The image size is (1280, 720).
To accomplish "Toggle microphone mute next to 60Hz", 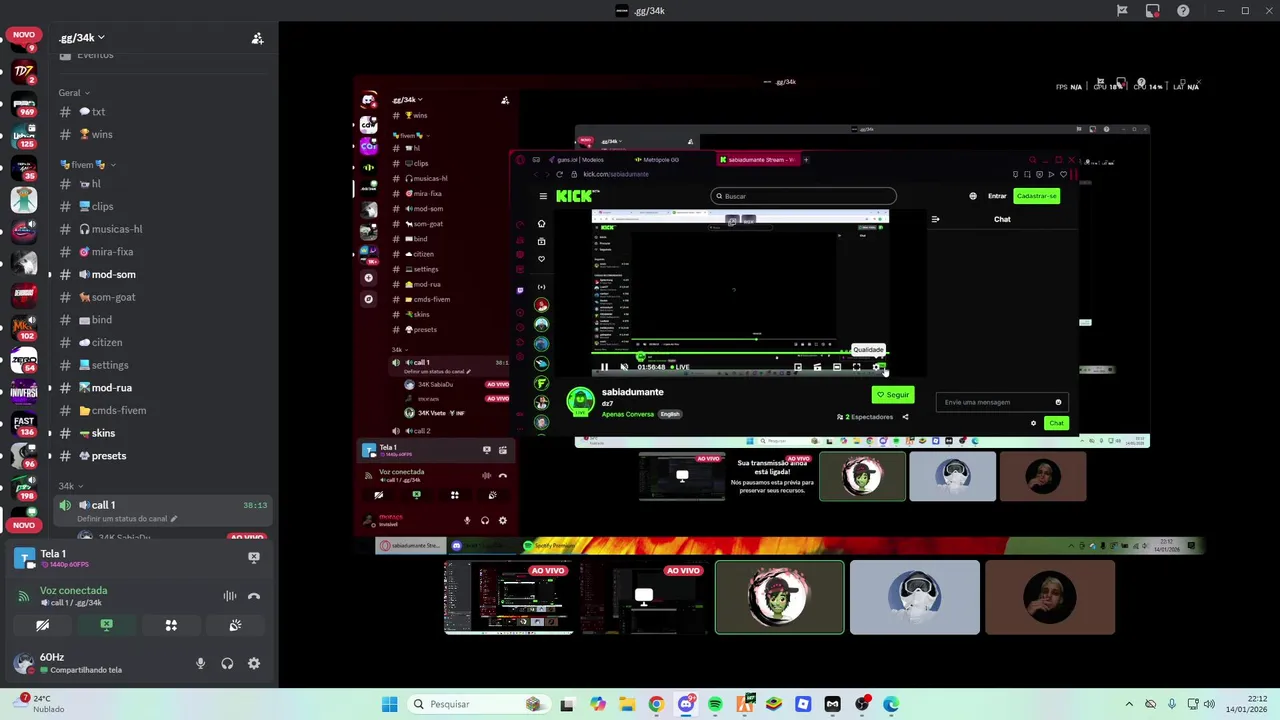I will click(x=200, y=663).
